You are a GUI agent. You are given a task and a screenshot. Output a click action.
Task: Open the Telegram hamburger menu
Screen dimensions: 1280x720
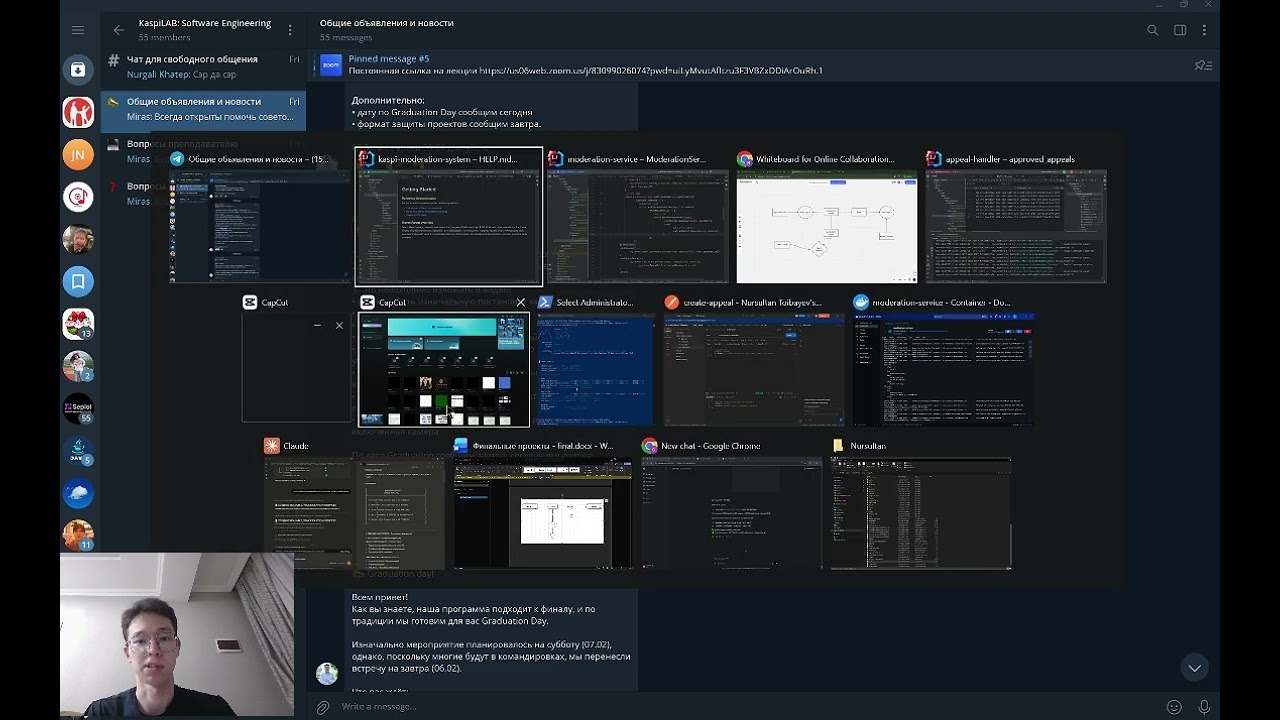pos(78,30)
